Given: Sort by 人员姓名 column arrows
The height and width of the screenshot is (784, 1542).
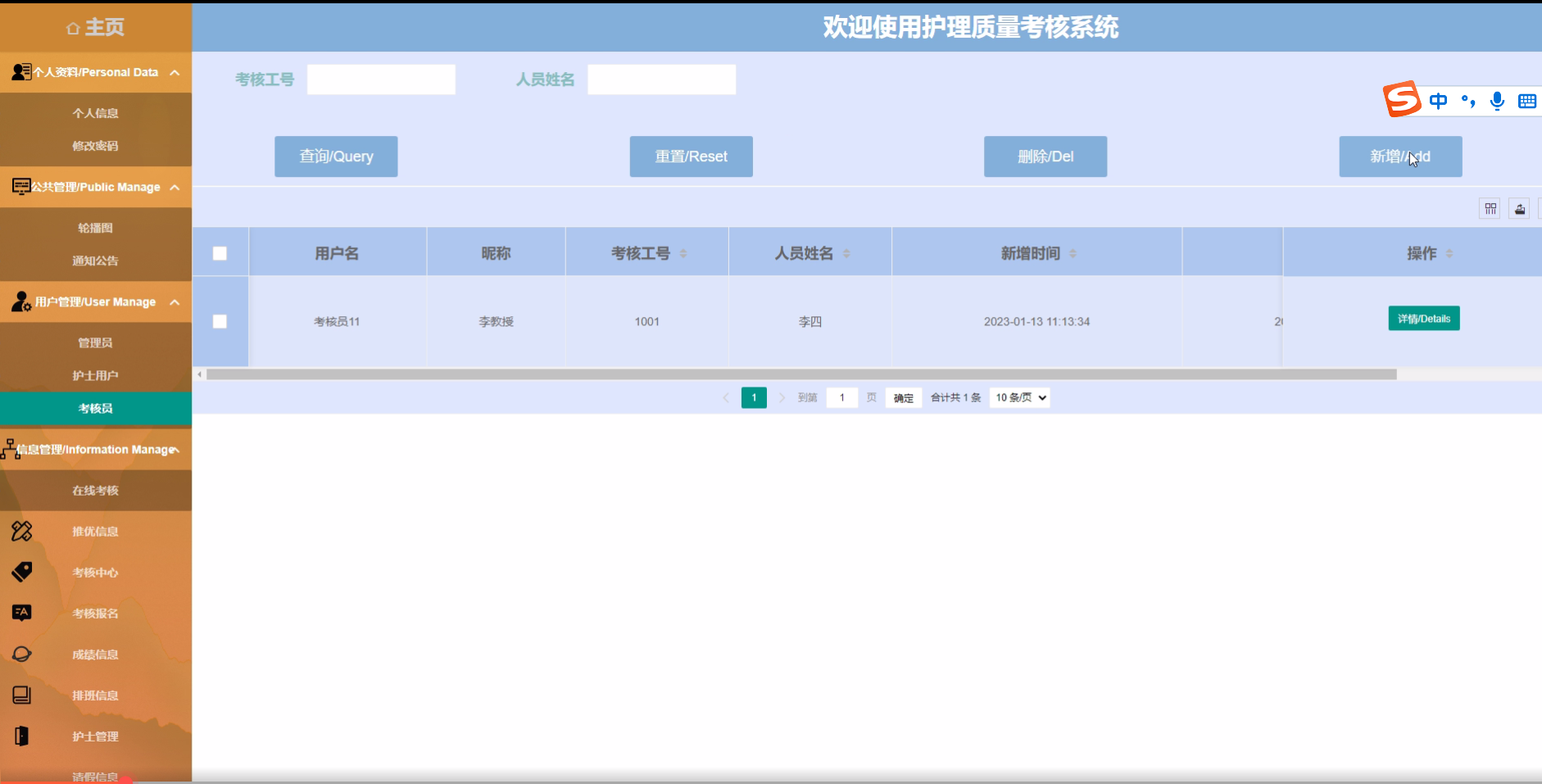Looking at the screenshot, I should click(x=846, y=254).
